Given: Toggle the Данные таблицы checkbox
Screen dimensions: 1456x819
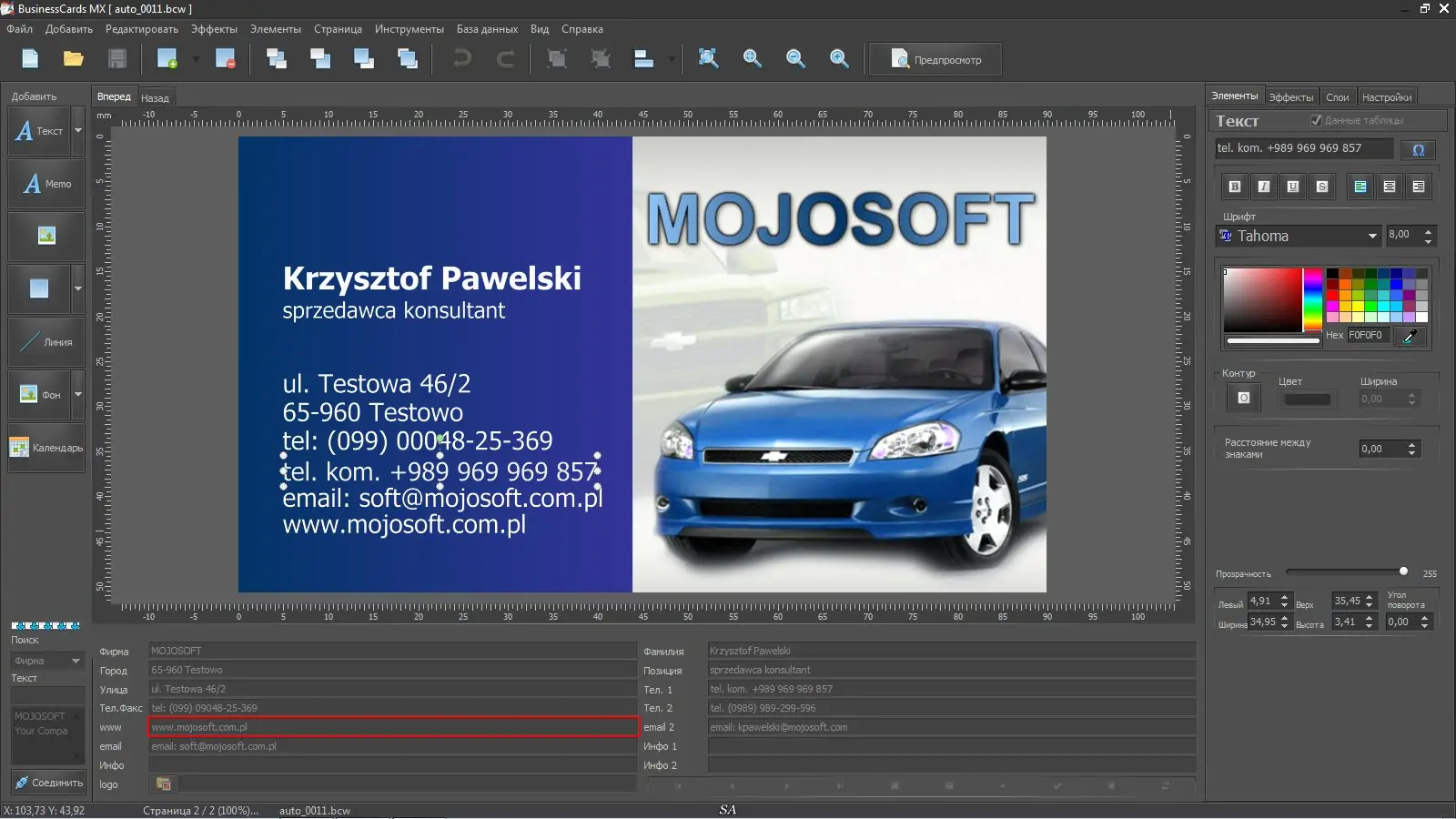Looking at the screenshot, I should tap(1316, 120).
